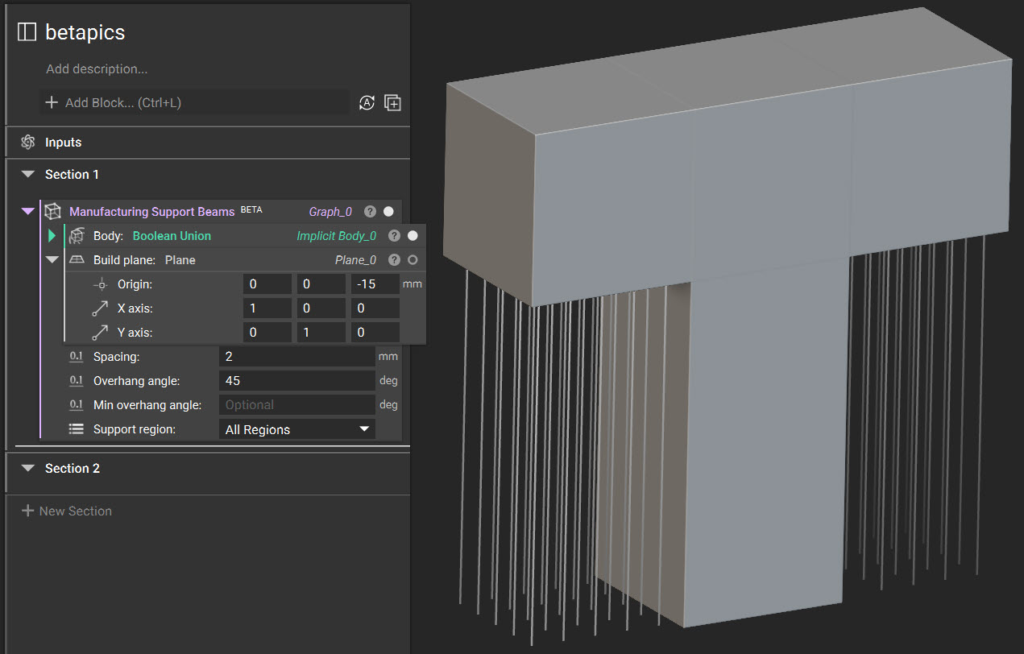Image resolution: width=1024 pixels, height=654 pixels.
Task: Edit the Spacing value field
Action: click(x=297, y=356)
